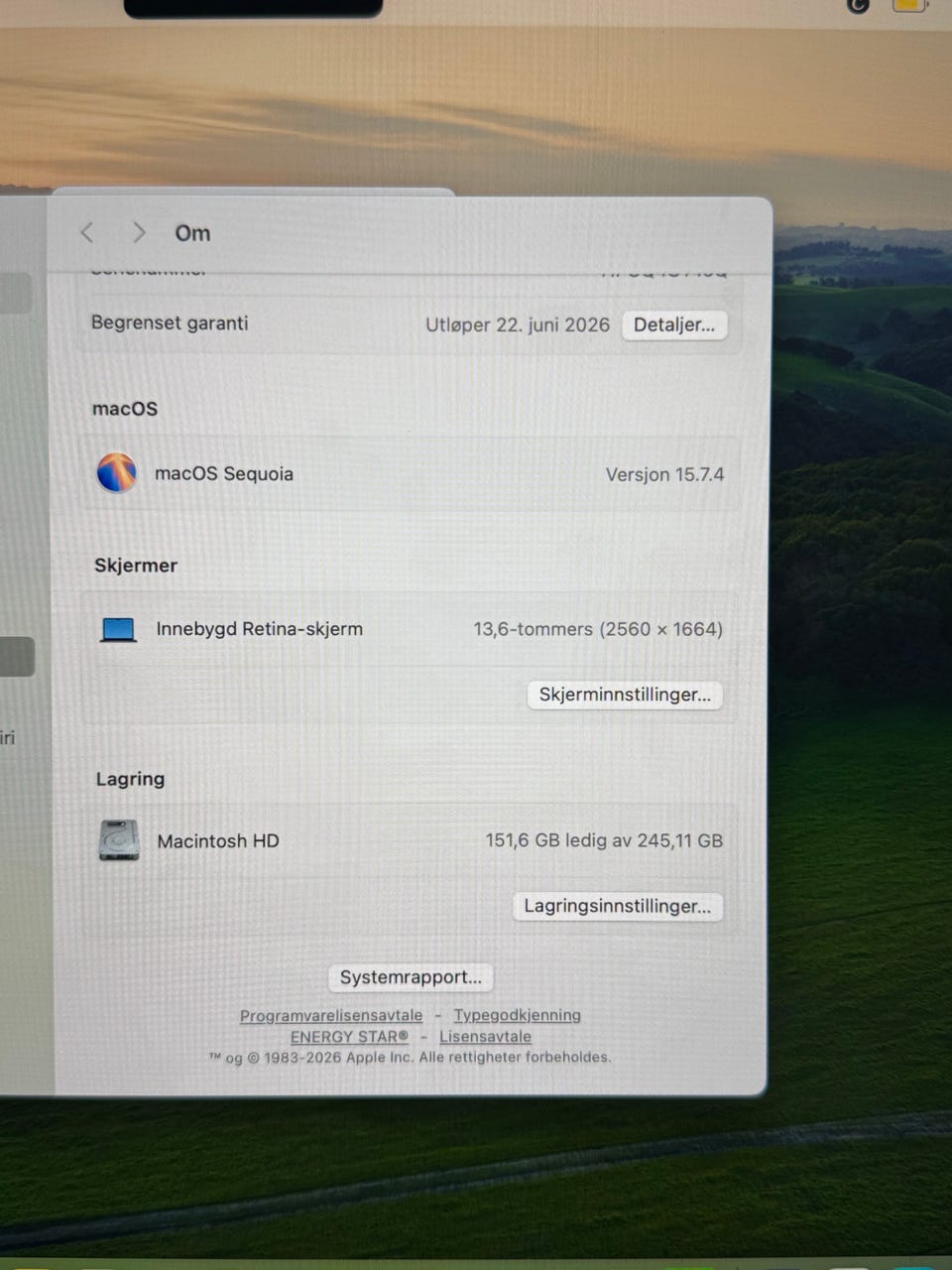Click the macOS Sequoia logo icon
This screenshot has width=952, height=1270.
(117, 473)
